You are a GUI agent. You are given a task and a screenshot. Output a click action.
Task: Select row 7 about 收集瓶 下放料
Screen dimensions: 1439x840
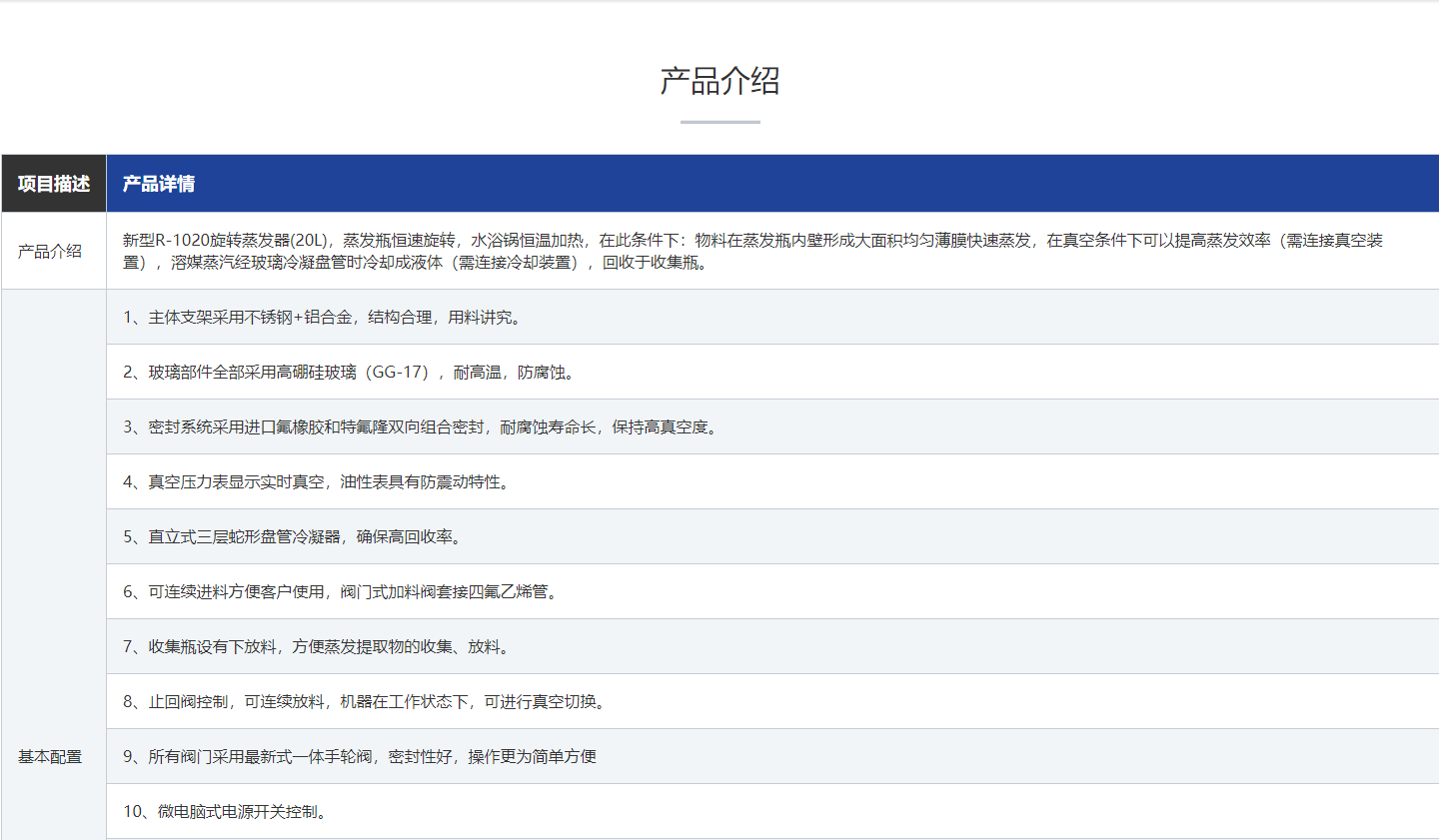tap(316, 647)
